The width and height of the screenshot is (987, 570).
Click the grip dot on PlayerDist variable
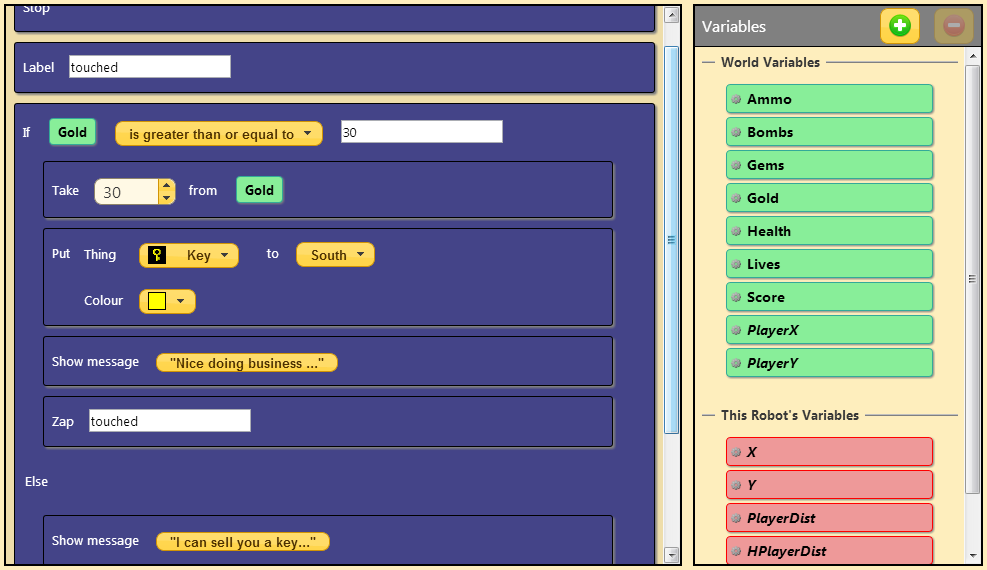pyautogui.click(x=735, y=518)
